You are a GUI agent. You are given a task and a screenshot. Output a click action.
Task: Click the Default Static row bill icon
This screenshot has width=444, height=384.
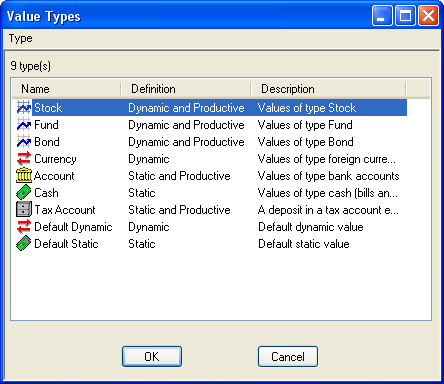point(24,244)
